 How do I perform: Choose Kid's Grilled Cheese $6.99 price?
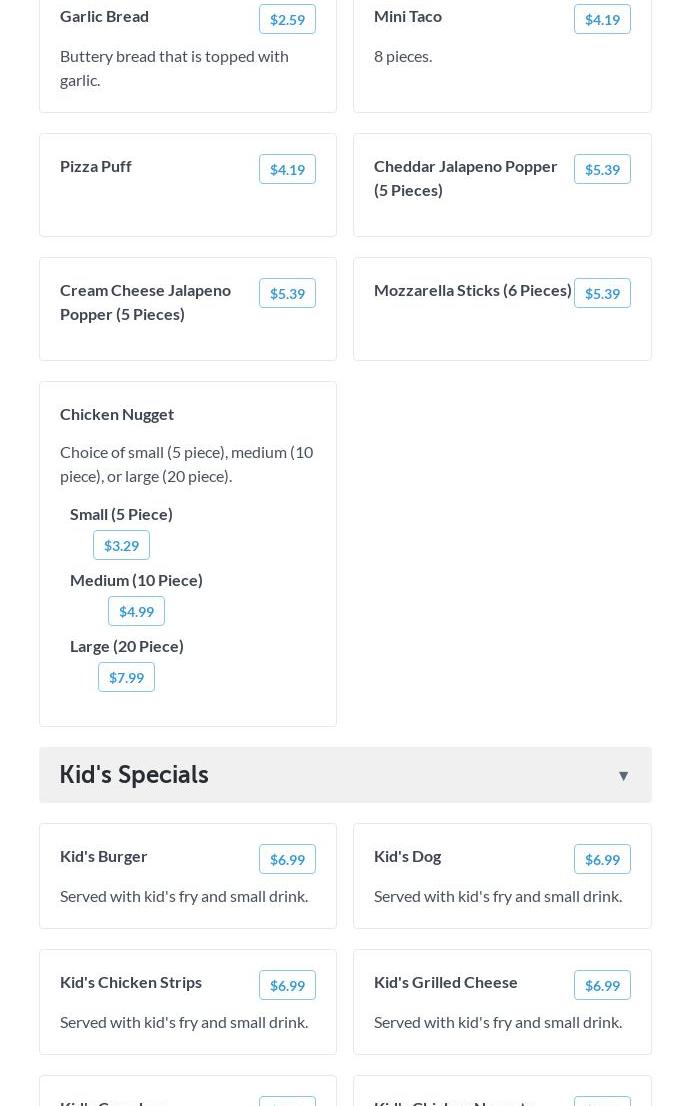tap(602, 985)
